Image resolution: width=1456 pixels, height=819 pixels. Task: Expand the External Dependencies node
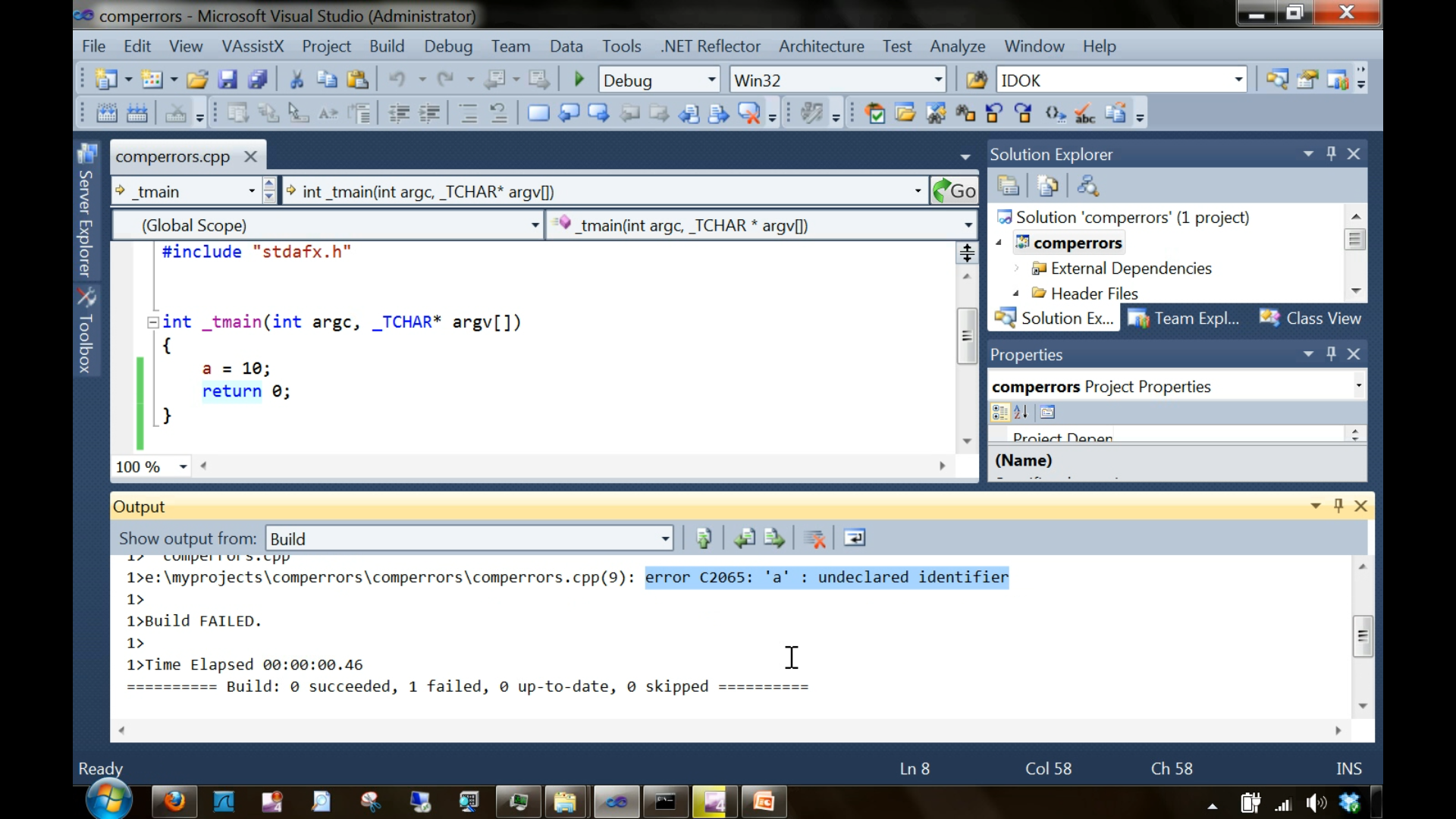click(x=1017, y=268)
